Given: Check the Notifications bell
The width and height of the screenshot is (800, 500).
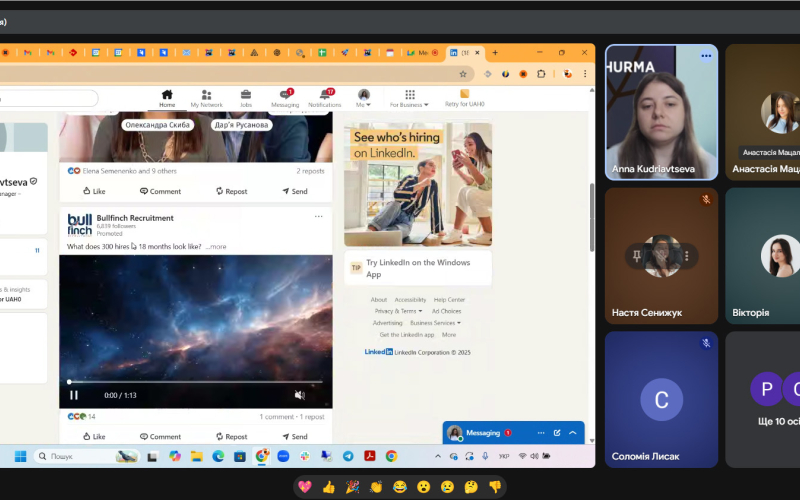Looking at the screenshot, I should [x=325, y=97].
